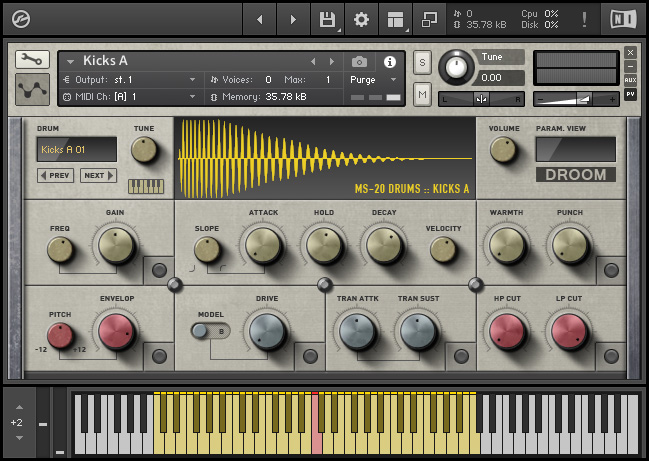Open the save icon's submenu arrow

(339, 31)
